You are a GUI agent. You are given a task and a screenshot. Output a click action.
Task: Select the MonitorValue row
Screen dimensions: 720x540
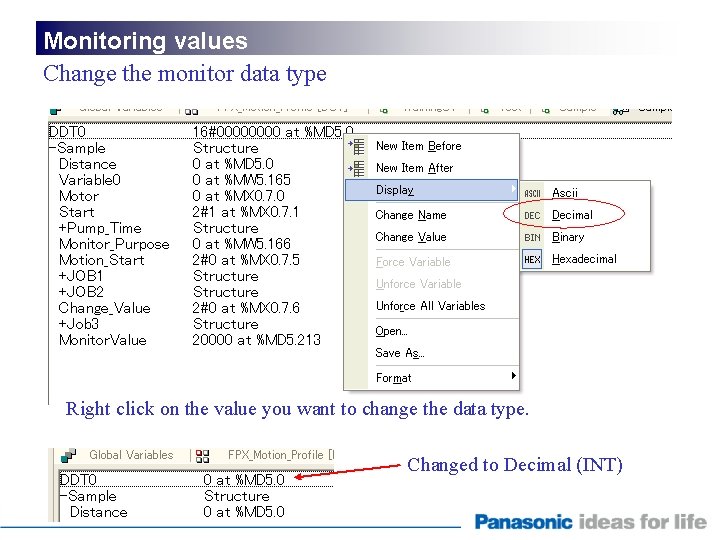click(x=103, y=340)
